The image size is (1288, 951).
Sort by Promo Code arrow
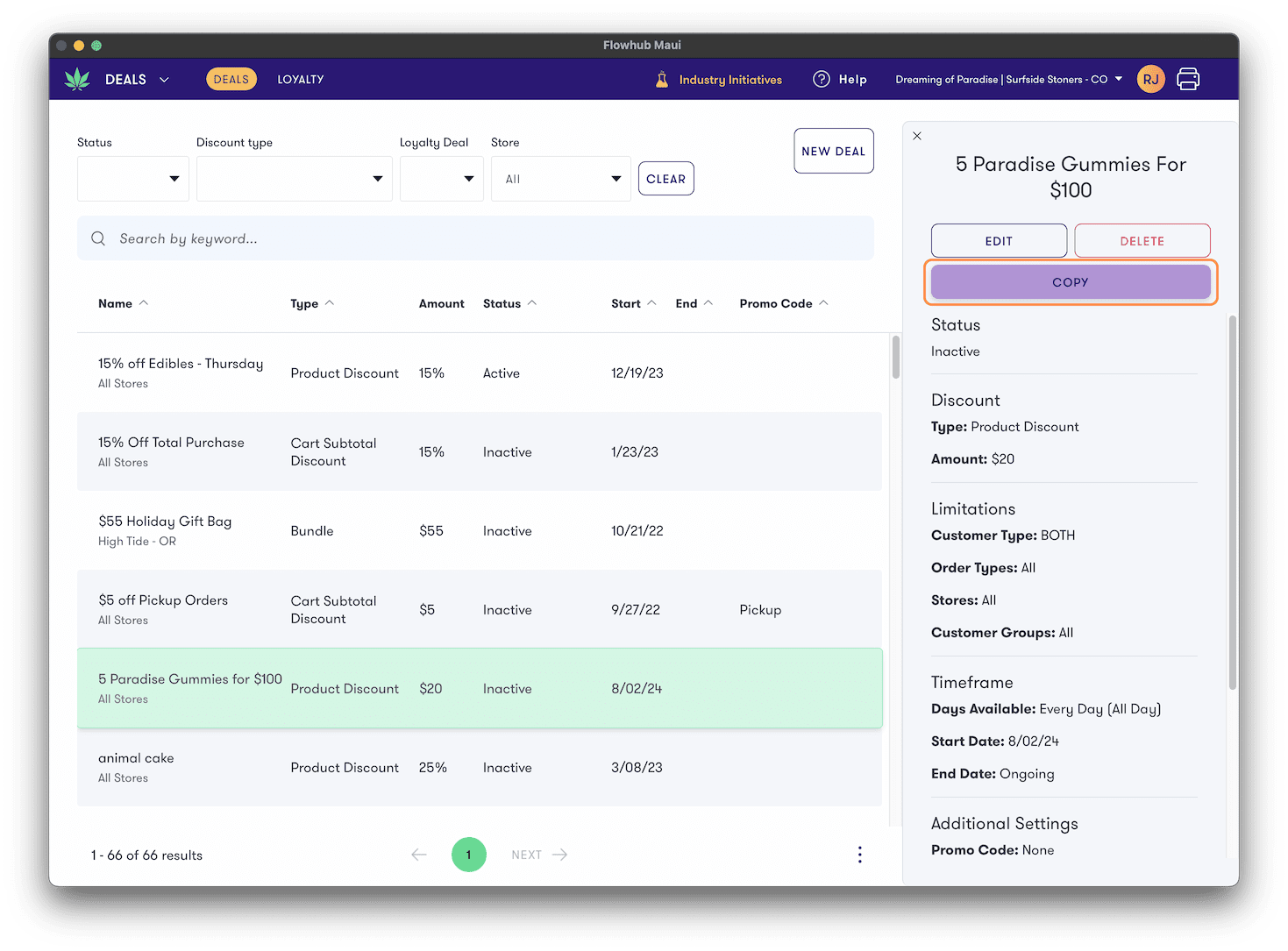(x=823, y=303)
